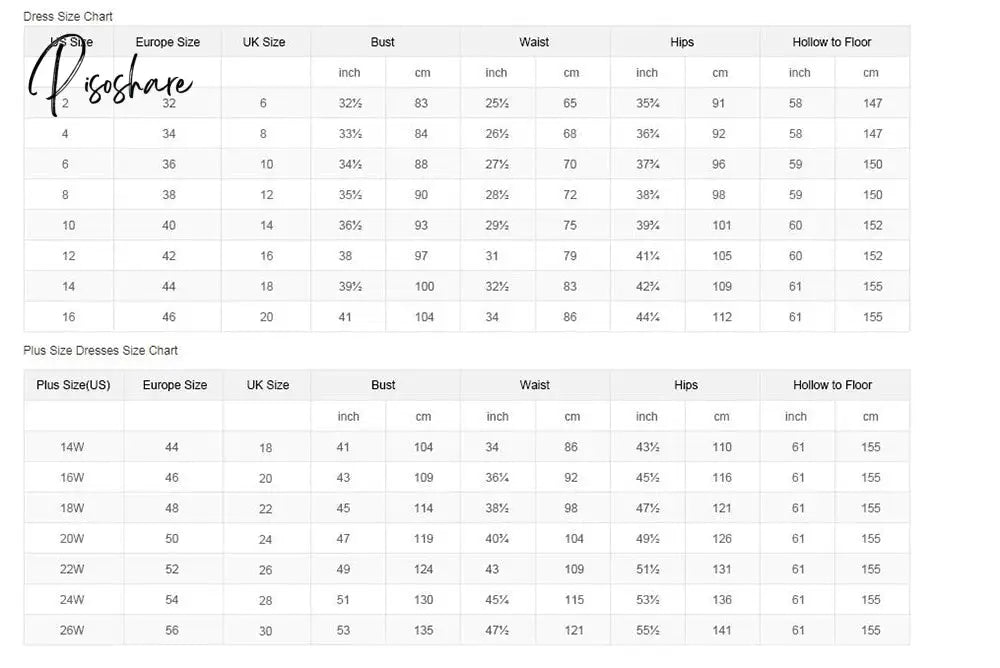Select hips cm value 112 in size 16 row
The height and width of the screenshot is (668, 1000).
[x=722, y=317]
